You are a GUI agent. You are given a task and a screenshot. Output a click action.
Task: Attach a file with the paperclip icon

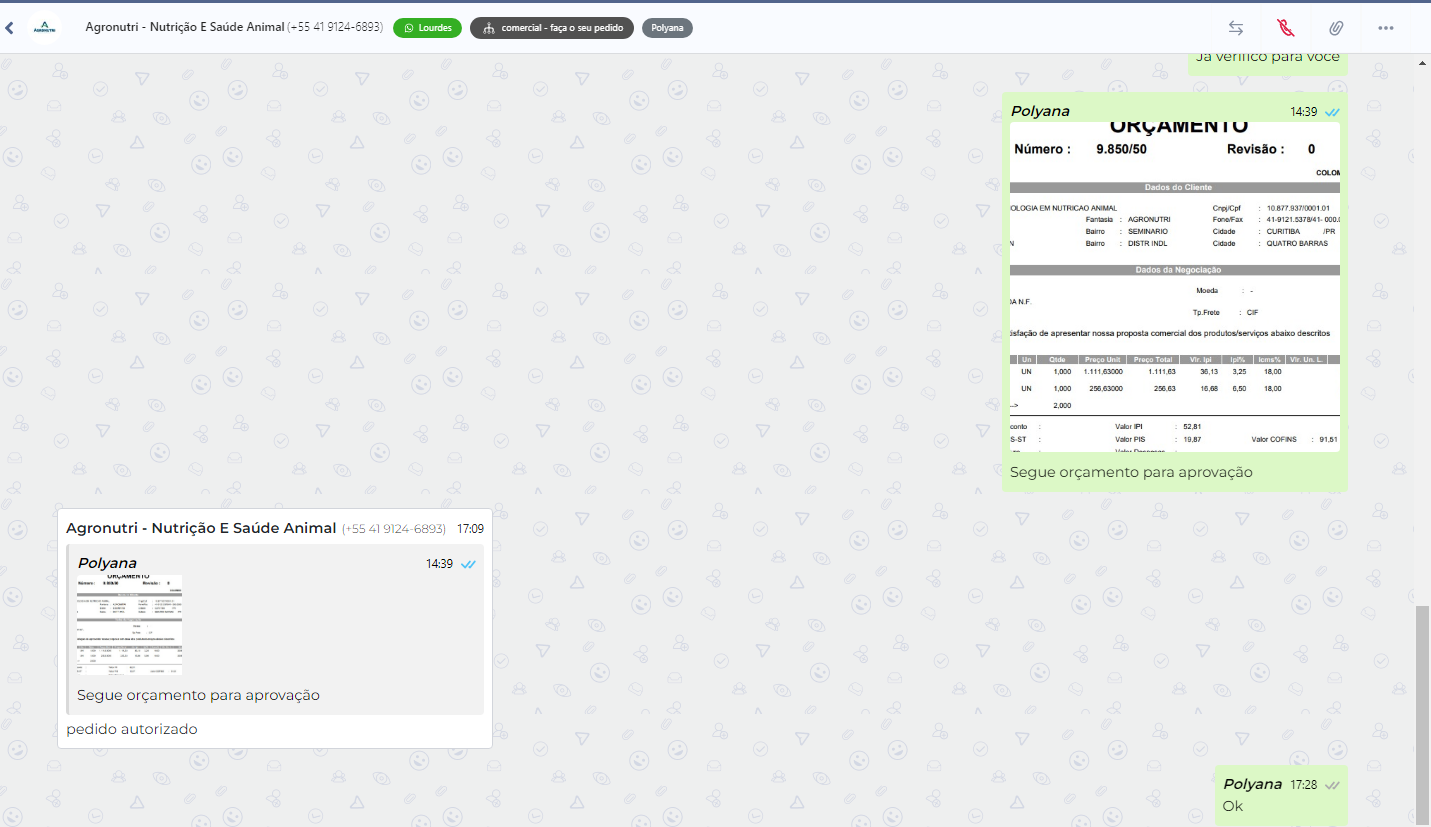tap(1335, 28)
